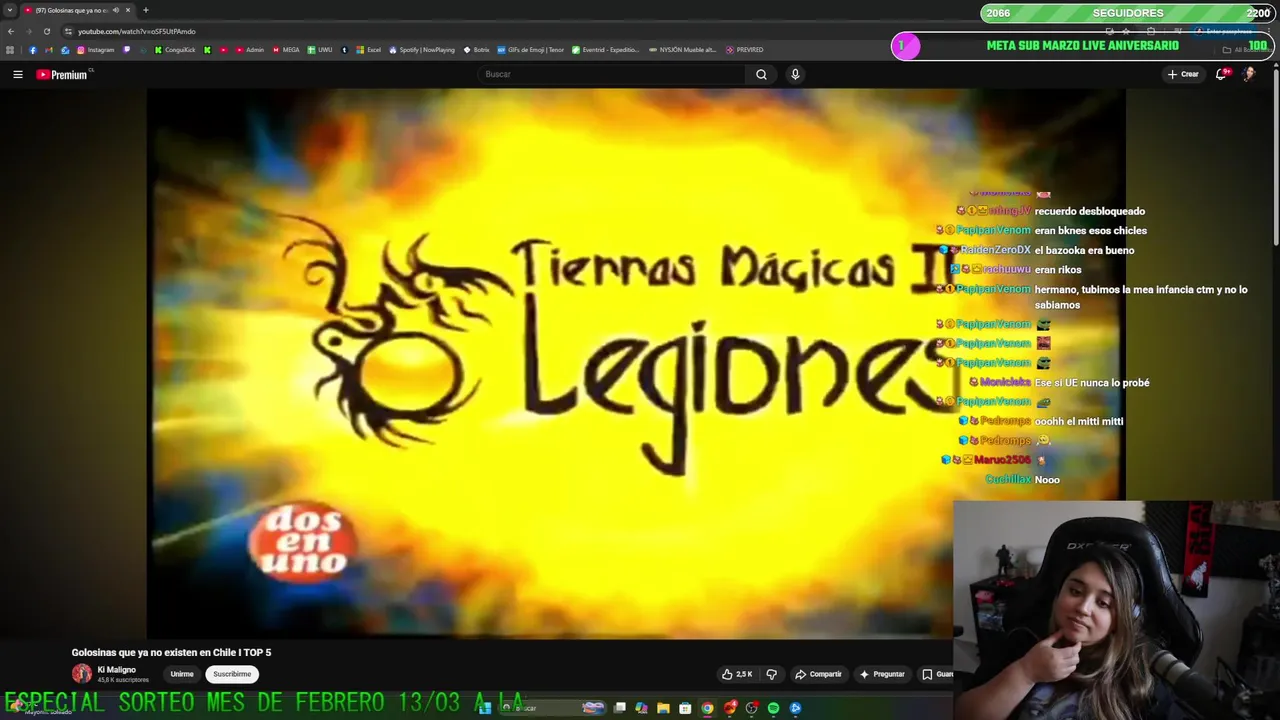The width and height of the screenshot is (1280, 720).
Task: Open site info icon in address bar
Action: 68,31
